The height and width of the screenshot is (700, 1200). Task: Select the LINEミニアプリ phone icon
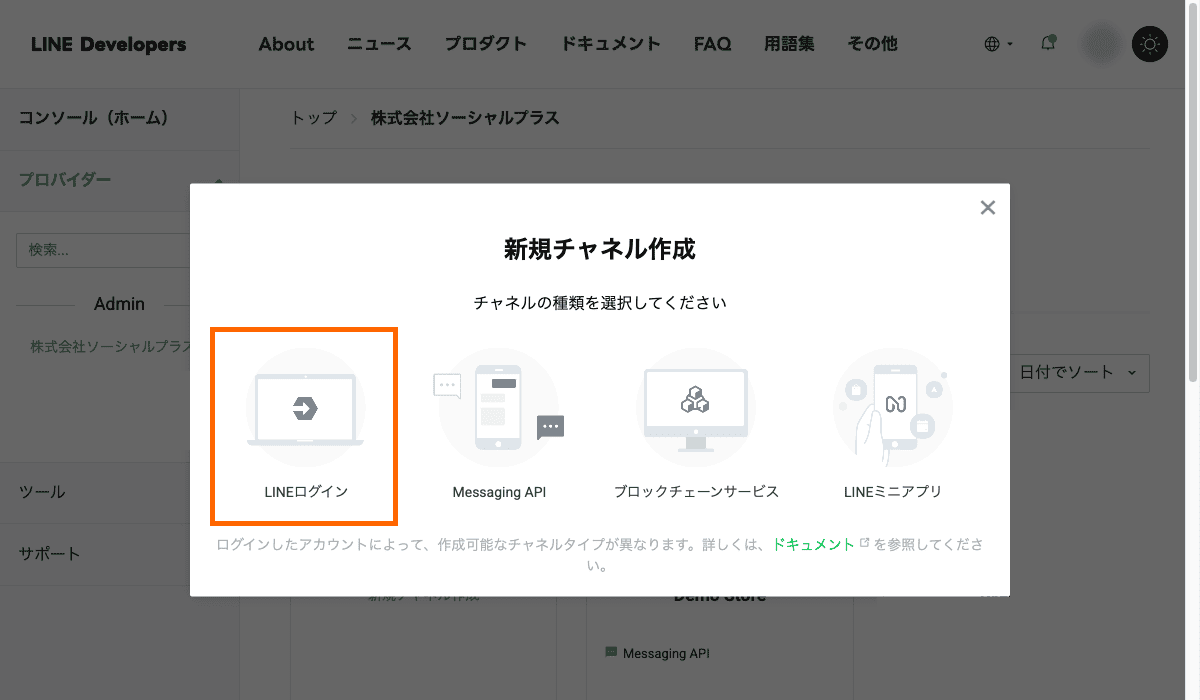coord(893,408)
